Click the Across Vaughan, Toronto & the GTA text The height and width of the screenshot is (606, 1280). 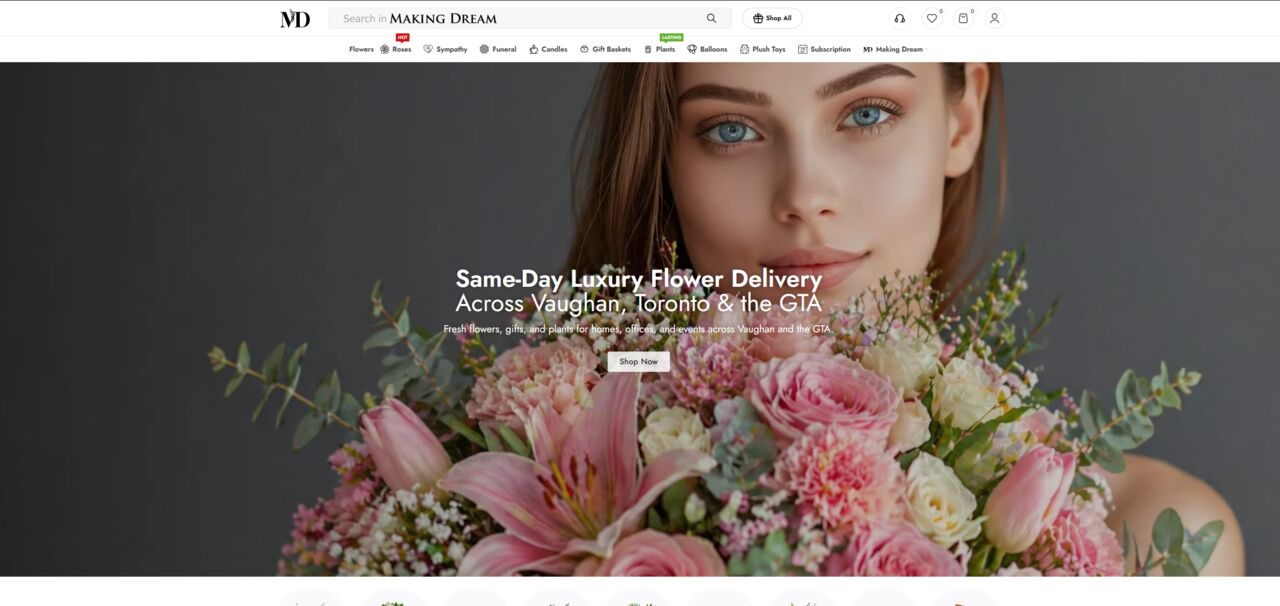tap(639, 303)
